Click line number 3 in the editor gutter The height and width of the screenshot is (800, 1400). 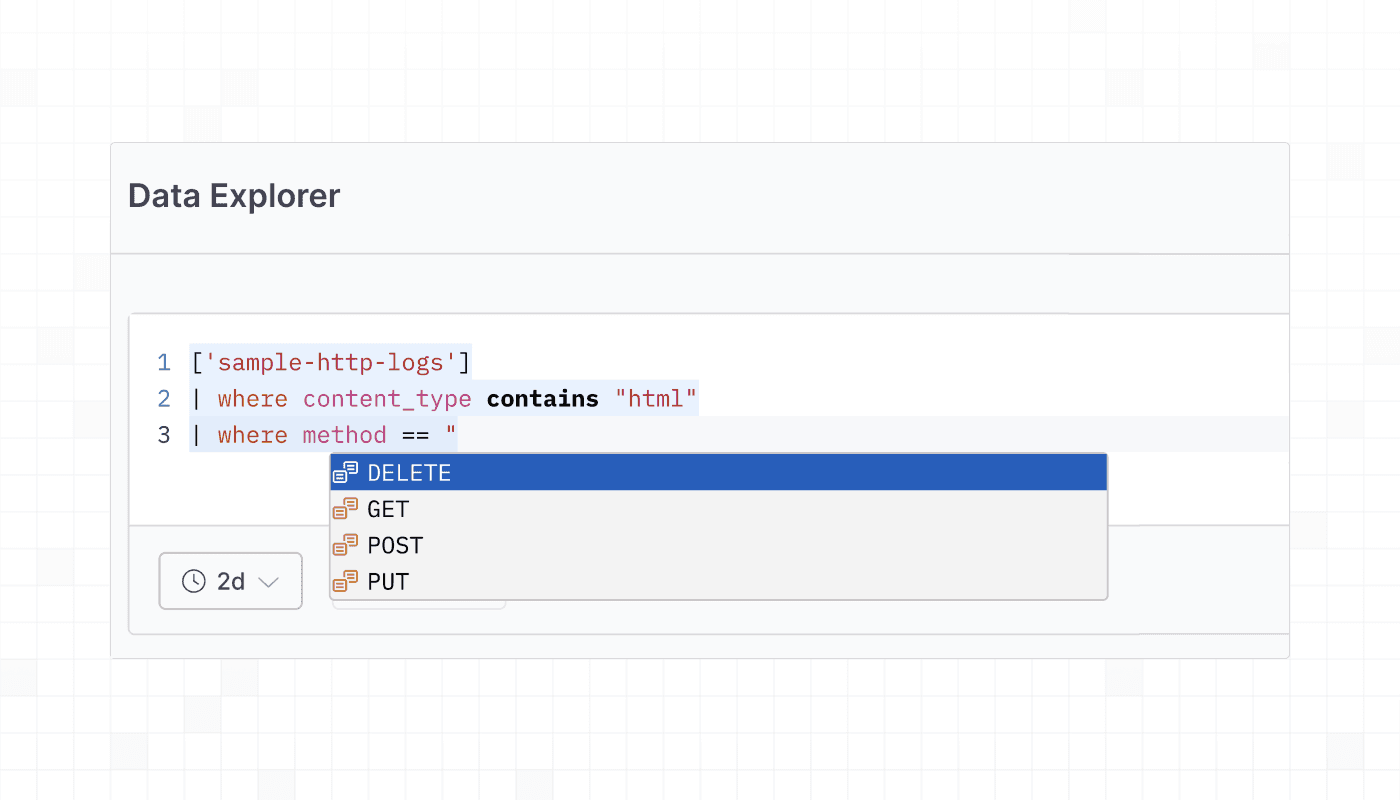[x=164, y=435]
